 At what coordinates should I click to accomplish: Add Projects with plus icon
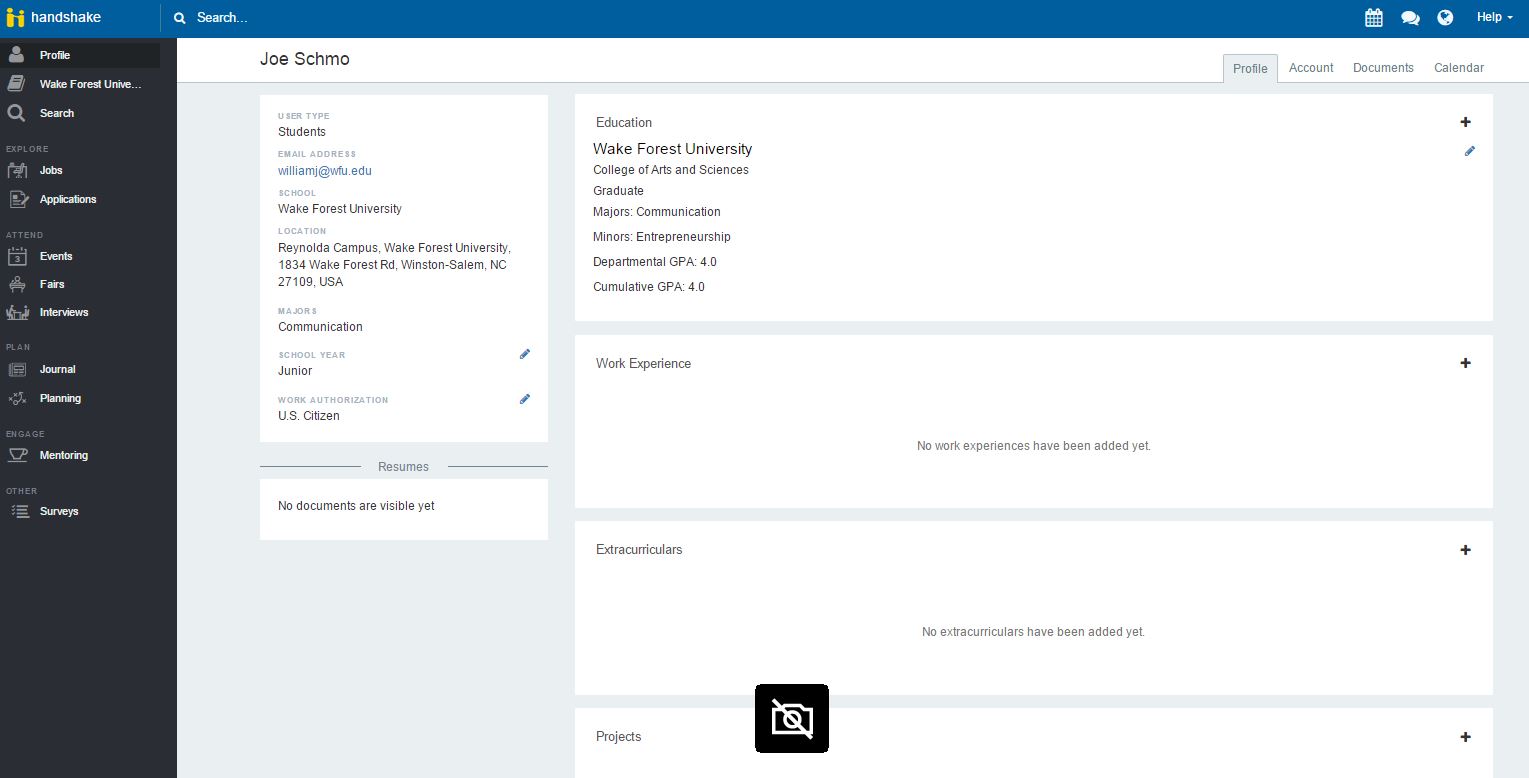click(x=1466, y=737)
